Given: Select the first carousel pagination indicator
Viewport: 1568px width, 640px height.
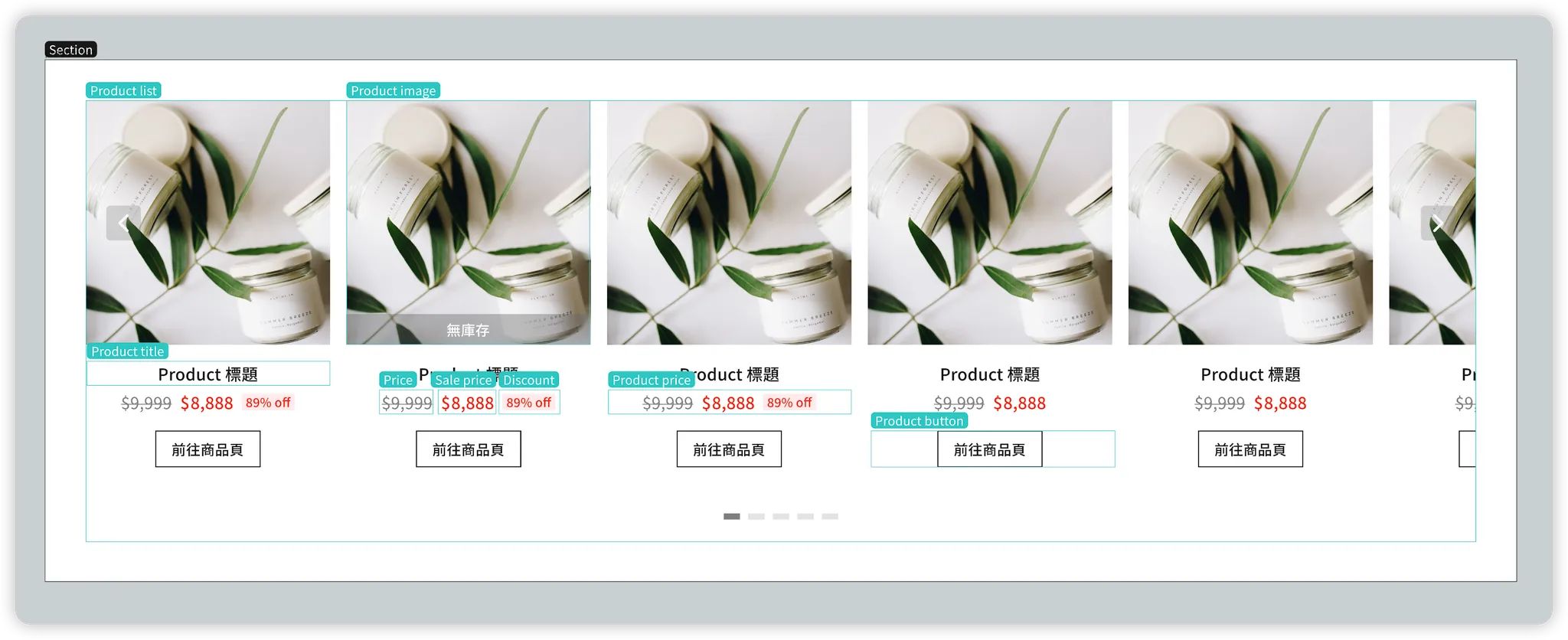Looking at the screenshot, I should click(x=732, y=517).
